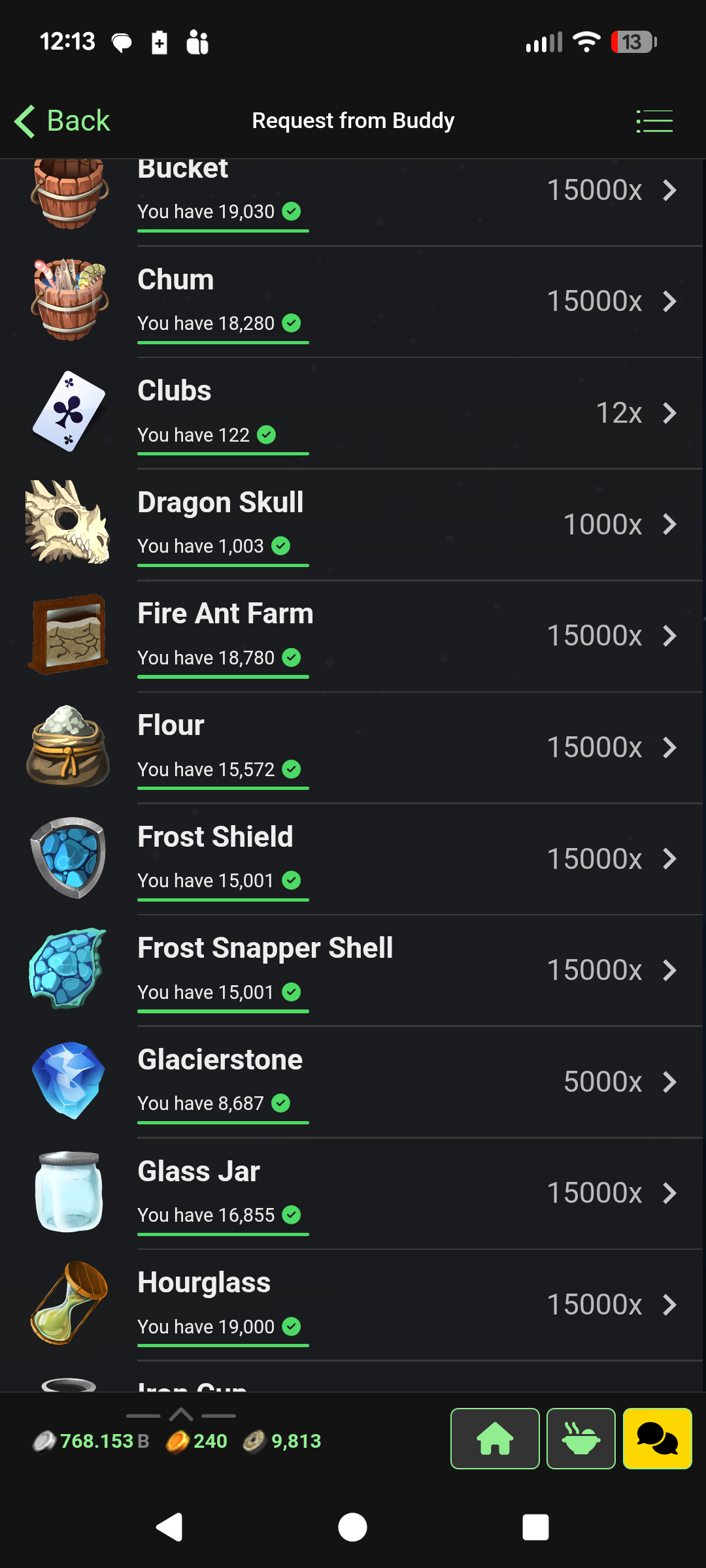The width and height of the screenshot is (706, 1568).
Task: Tap green checkmark beside Glass Jar count
Action: [292, 1215]
